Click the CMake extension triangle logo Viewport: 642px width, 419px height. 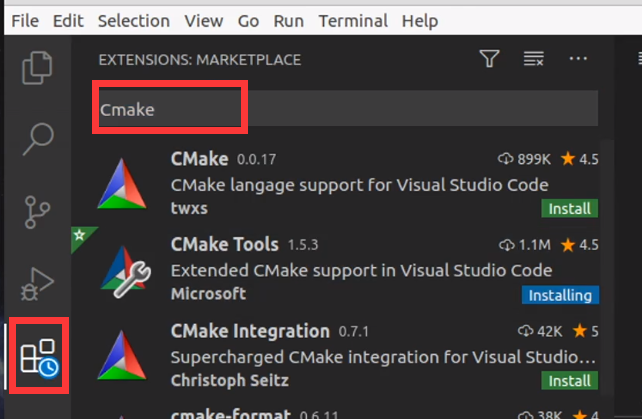tap(122, 184)
